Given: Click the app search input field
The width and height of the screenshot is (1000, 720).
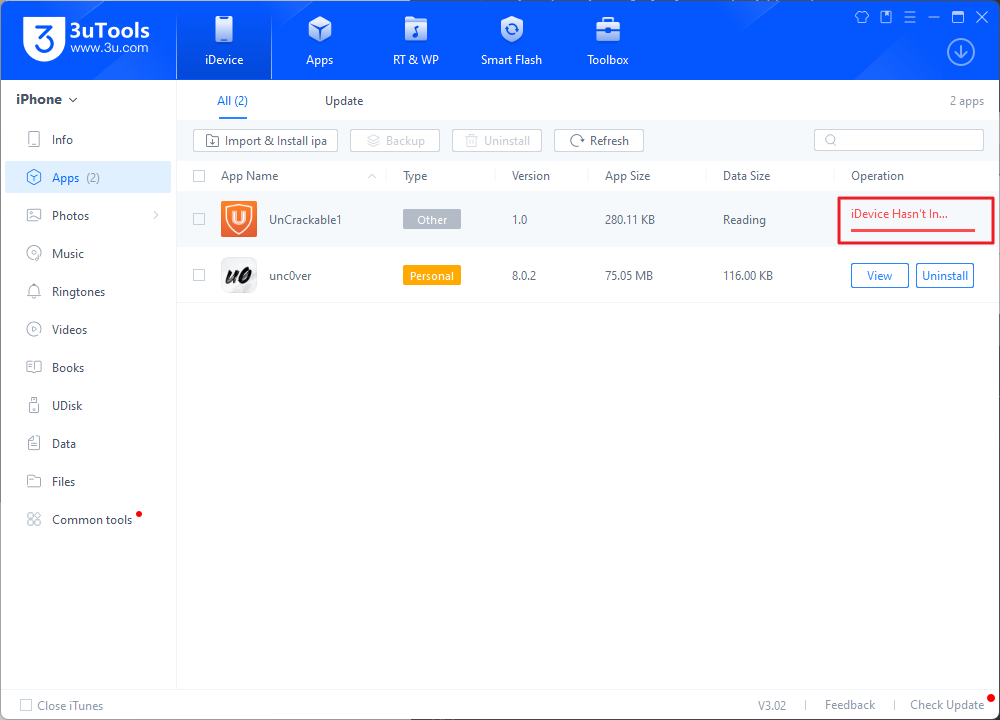Looking at the screenshot, I should 899,140.
